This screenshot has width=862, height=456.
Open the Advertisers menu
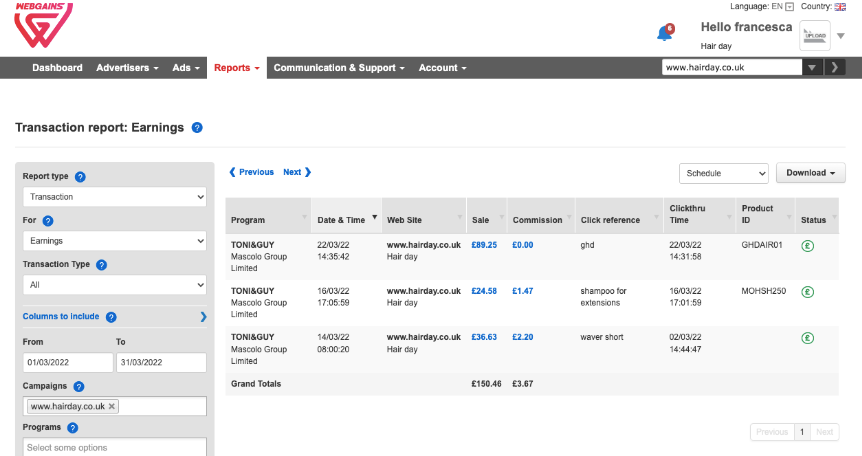coord(127,68)
